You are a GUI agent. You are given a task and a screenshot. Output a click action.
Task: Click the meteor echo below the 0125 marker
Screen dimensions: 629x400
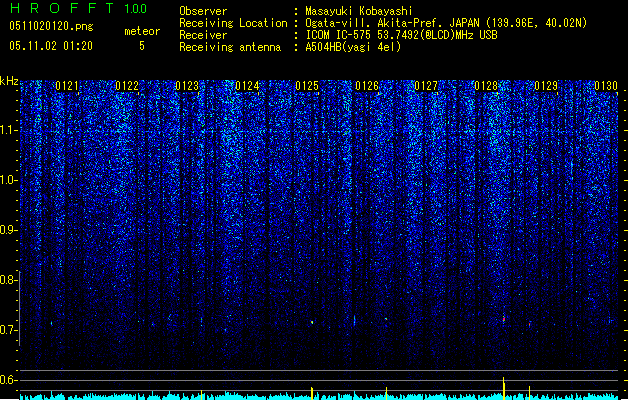pyautogui.click(x=312, y=322)
